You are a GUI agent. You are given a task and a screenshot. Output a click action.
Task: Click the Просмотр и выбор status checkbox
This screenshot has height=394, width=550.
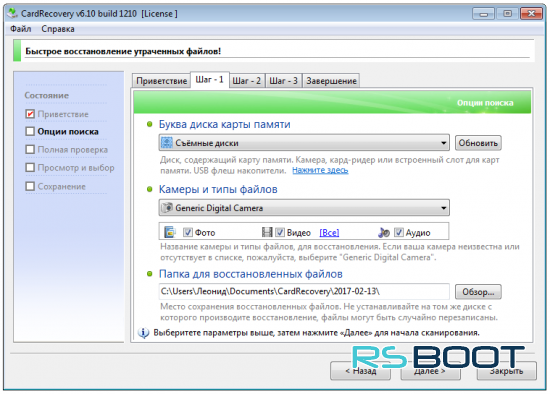[x=30, y=167]
